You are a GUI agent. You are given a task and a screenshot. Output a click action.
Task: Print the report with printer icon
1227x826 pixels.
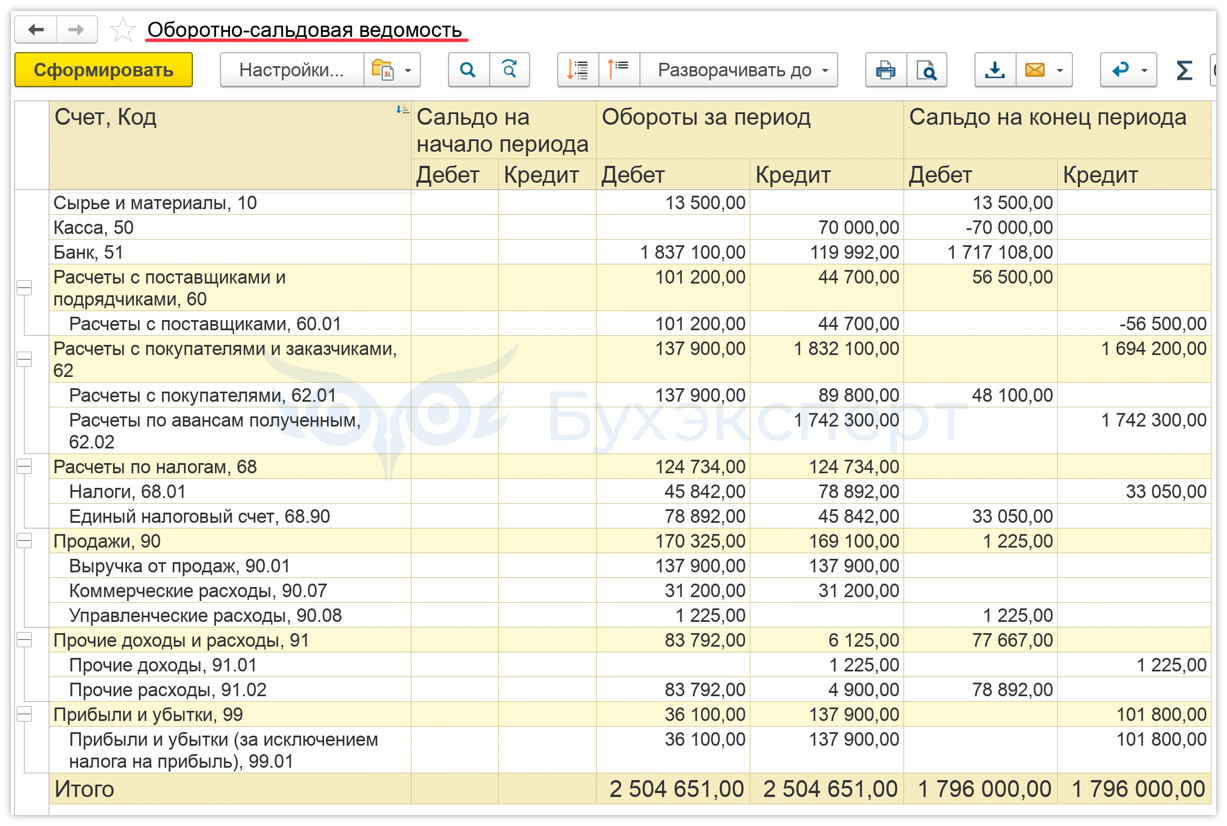coord(885,70)
